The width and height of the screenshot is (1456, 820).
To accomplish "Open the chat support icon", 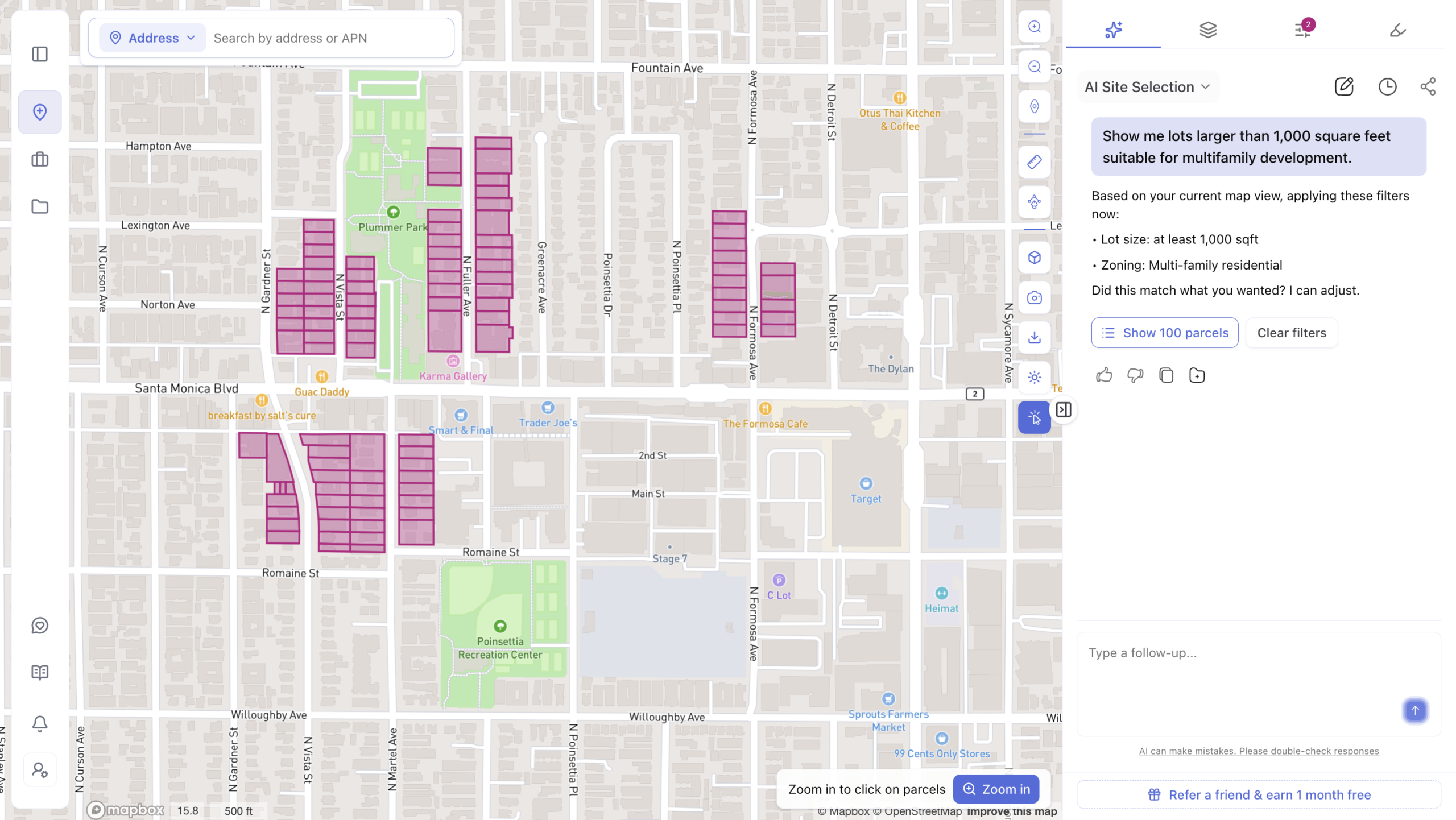I will (x=40, y=626).
